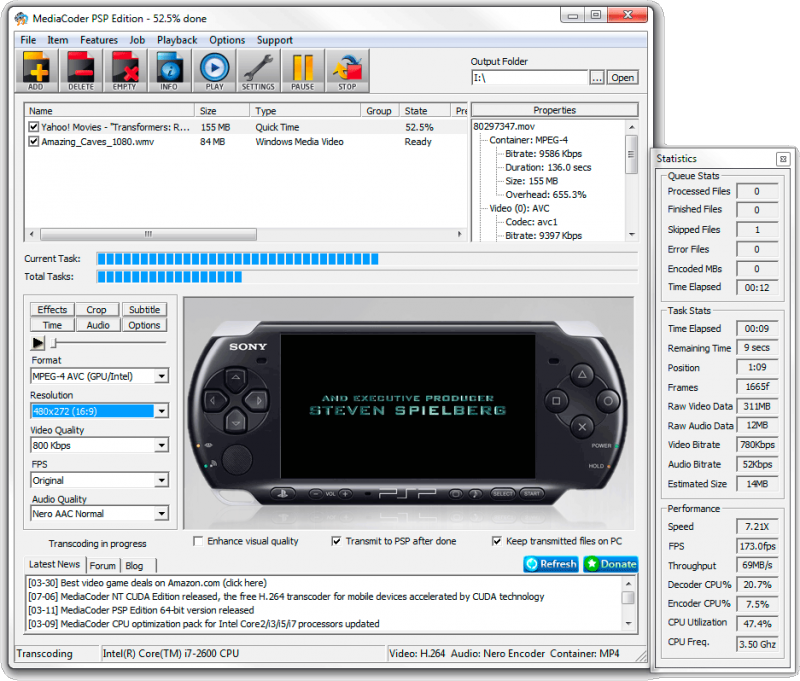Open the Job menu

coord(137,40)
